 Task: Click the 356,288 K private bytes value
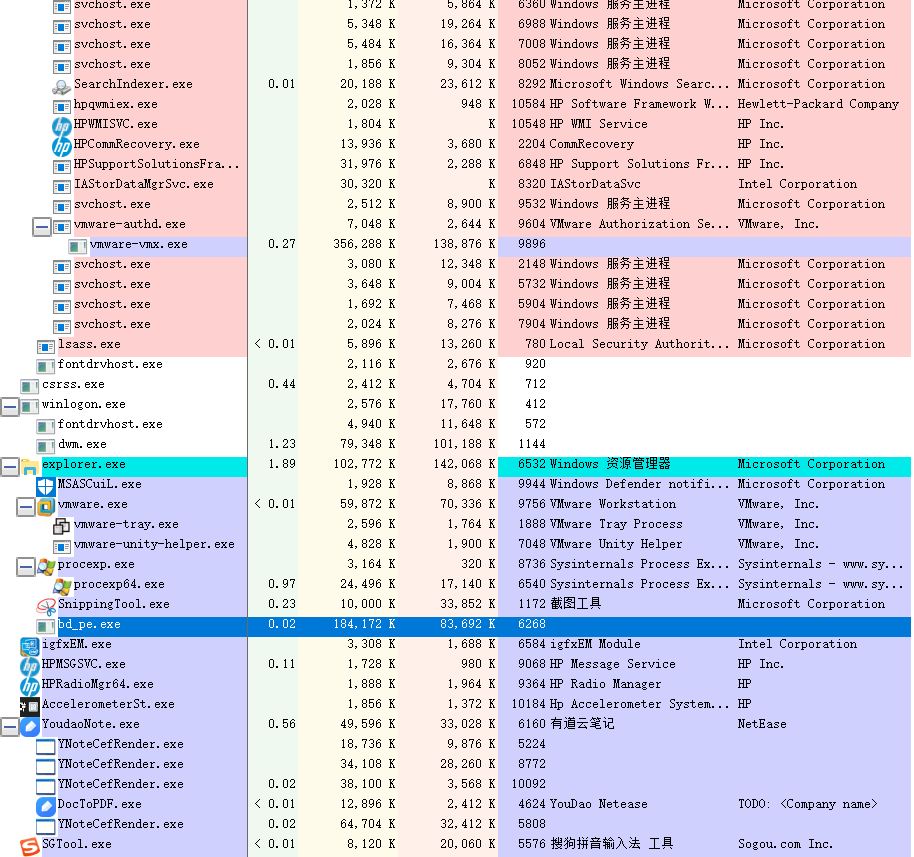click(364, 244)
